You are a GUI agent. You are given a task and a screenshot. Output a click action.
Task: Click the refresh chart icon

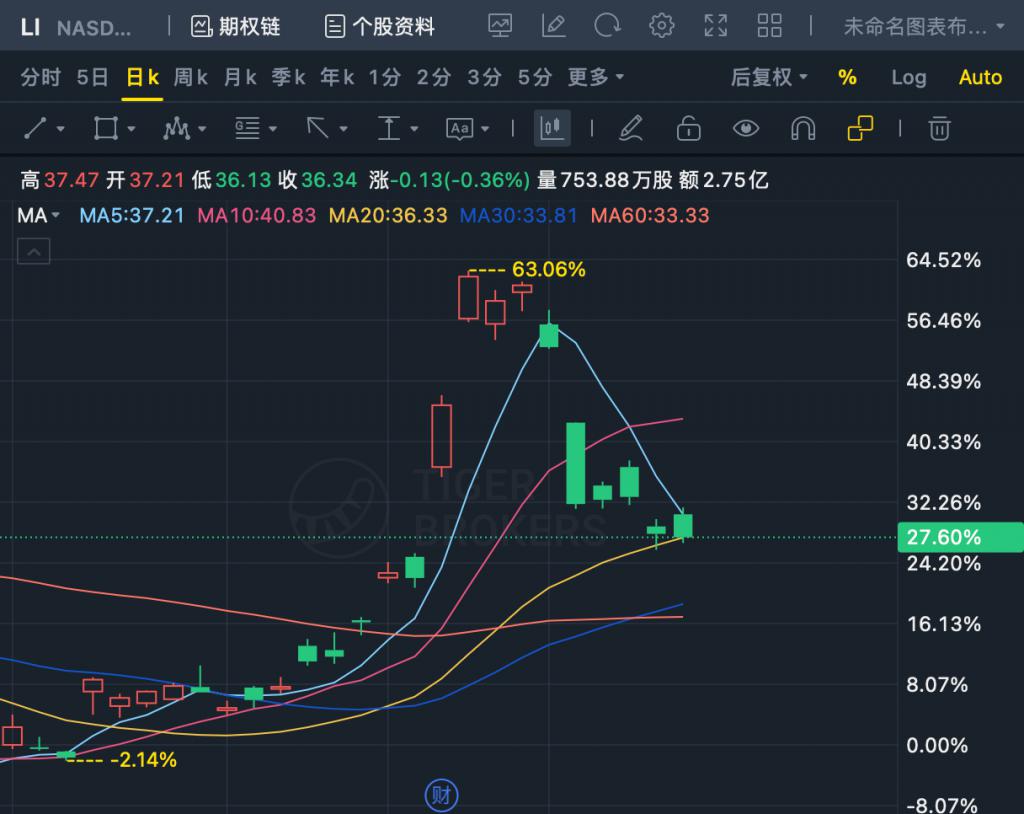click(x=607, y=26)
